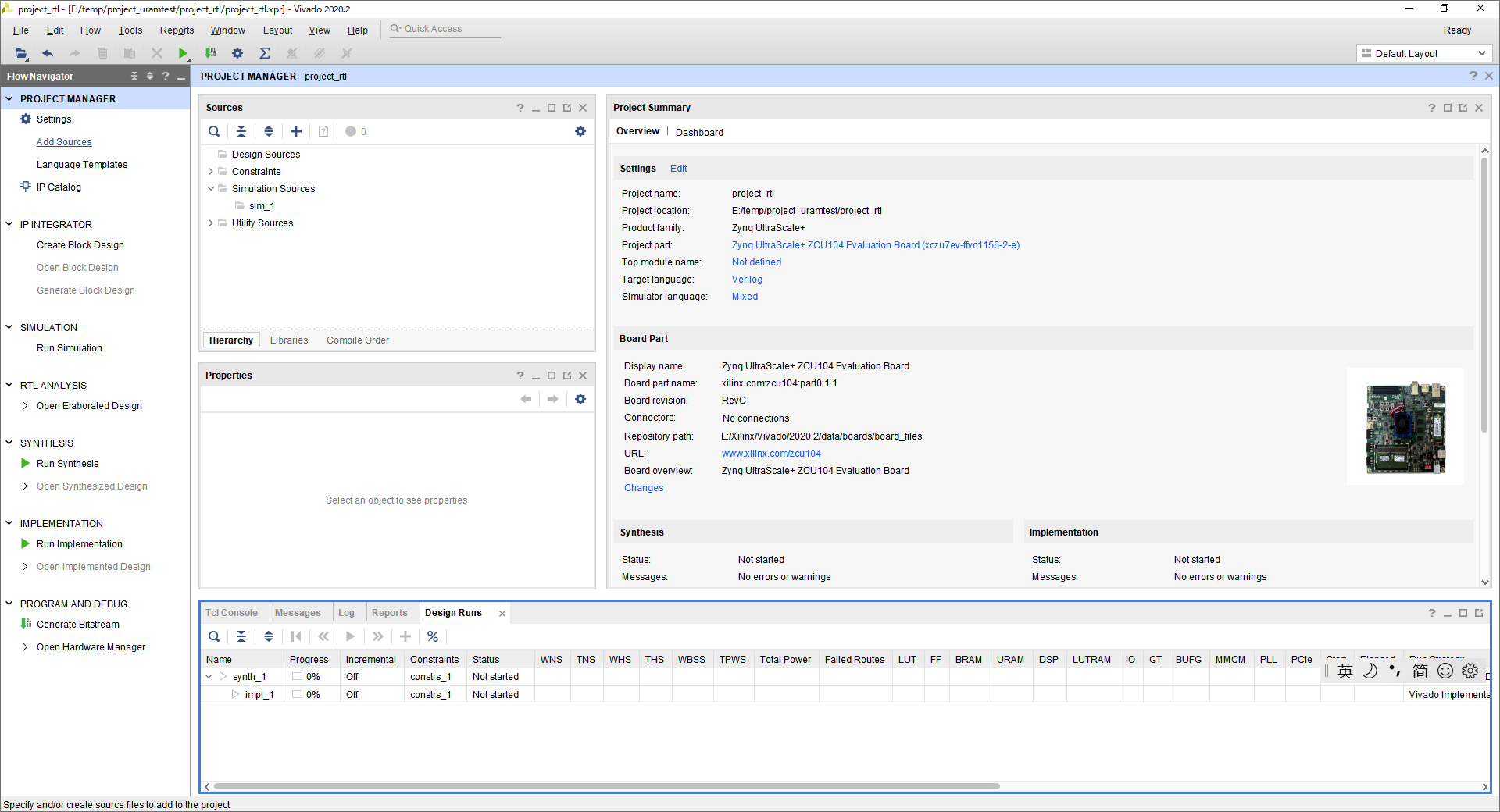This screenshot has width=1500, height=812.
Task: Toggle IME simplified 简 character mode
Action: (x=1420, y=671)
